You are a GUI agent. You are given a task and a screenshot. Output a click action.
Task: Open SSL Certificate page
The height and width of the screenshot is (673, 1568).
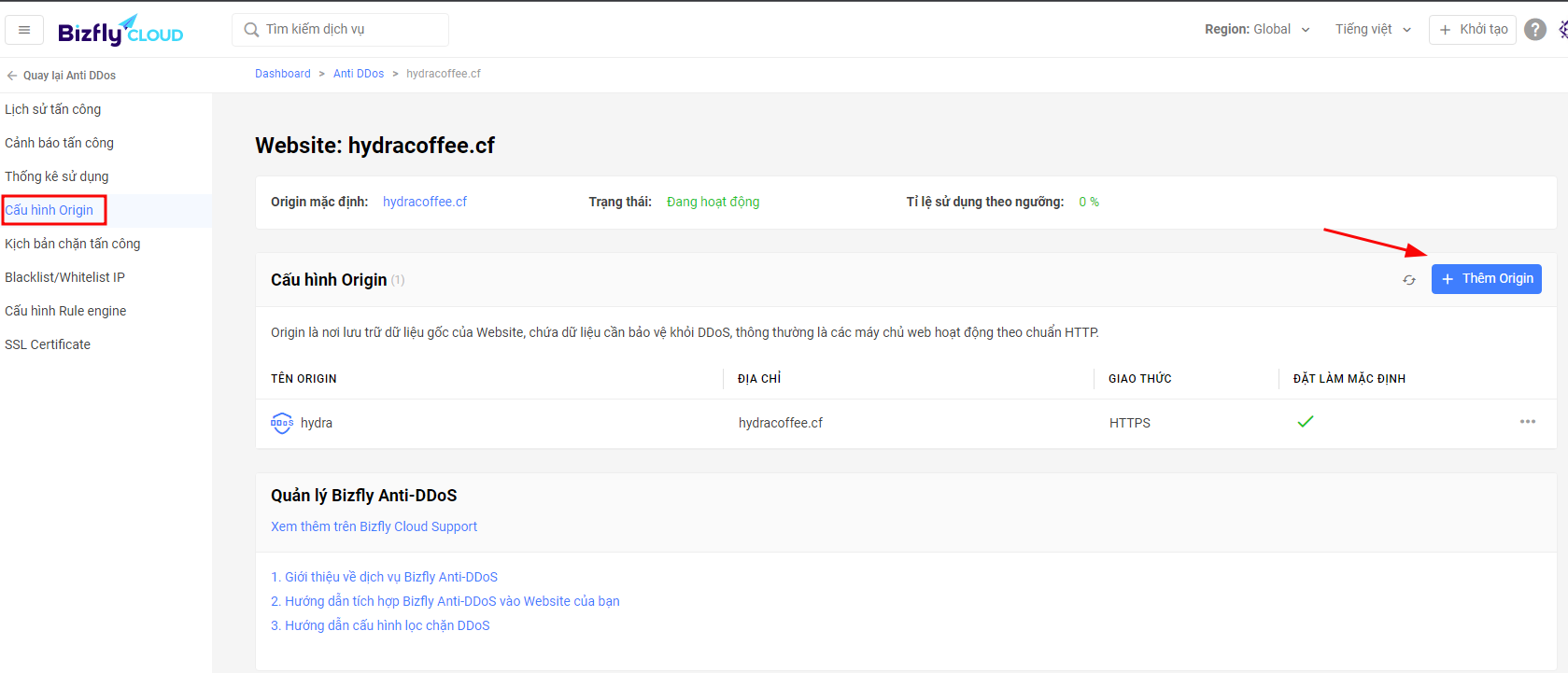click(x=48, y=344)
